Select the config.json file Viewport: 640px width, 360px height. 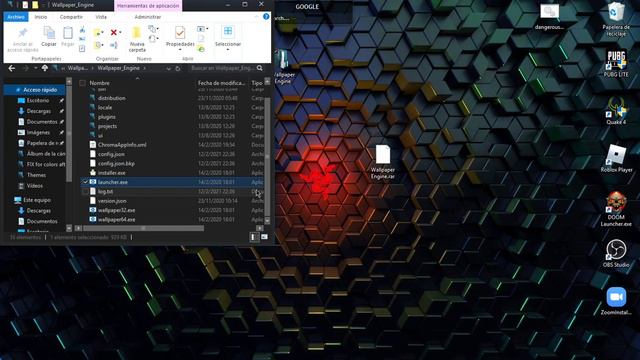tap(111, 154)
